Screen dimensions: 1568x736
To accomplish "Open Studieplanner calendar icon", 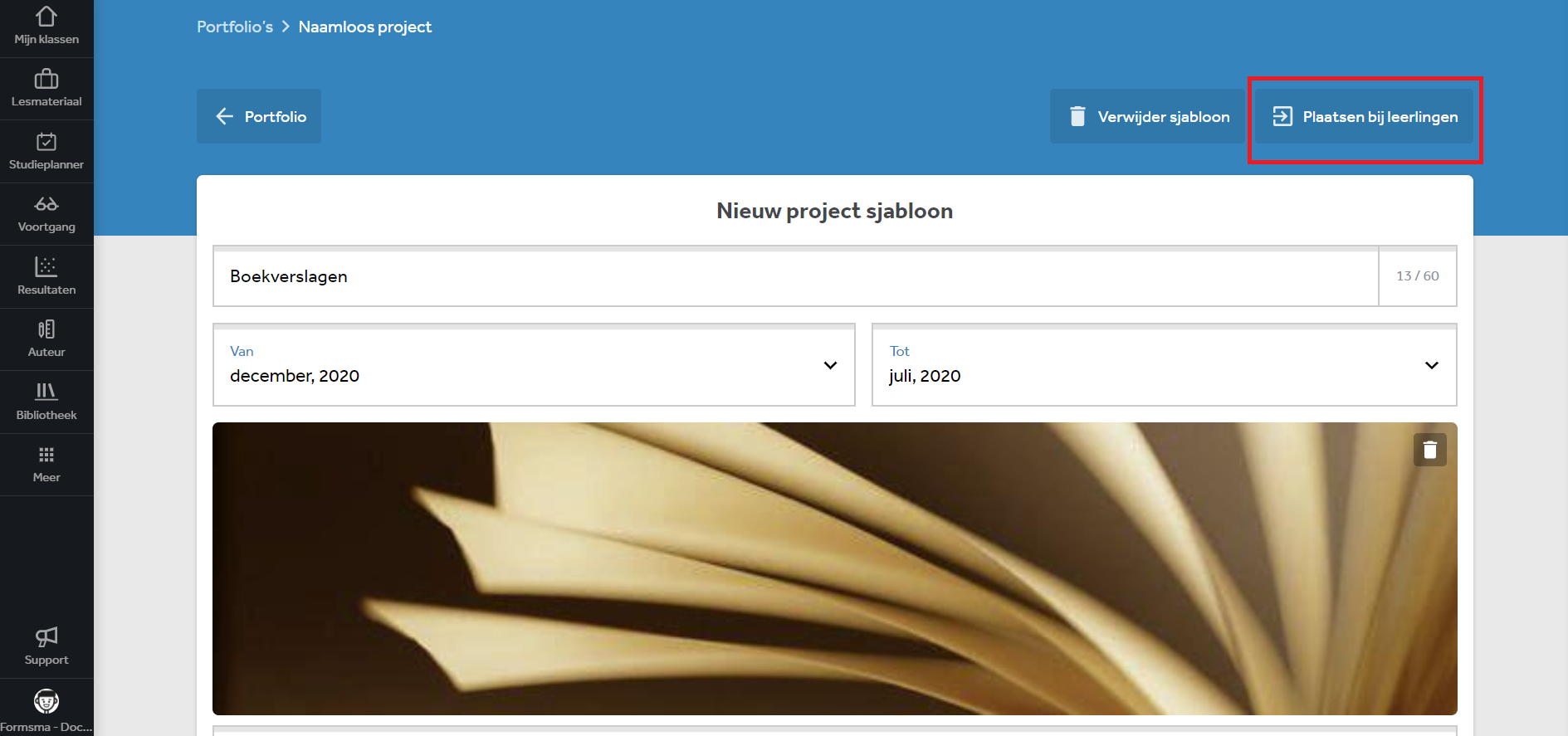I will (x=46, y=141).
